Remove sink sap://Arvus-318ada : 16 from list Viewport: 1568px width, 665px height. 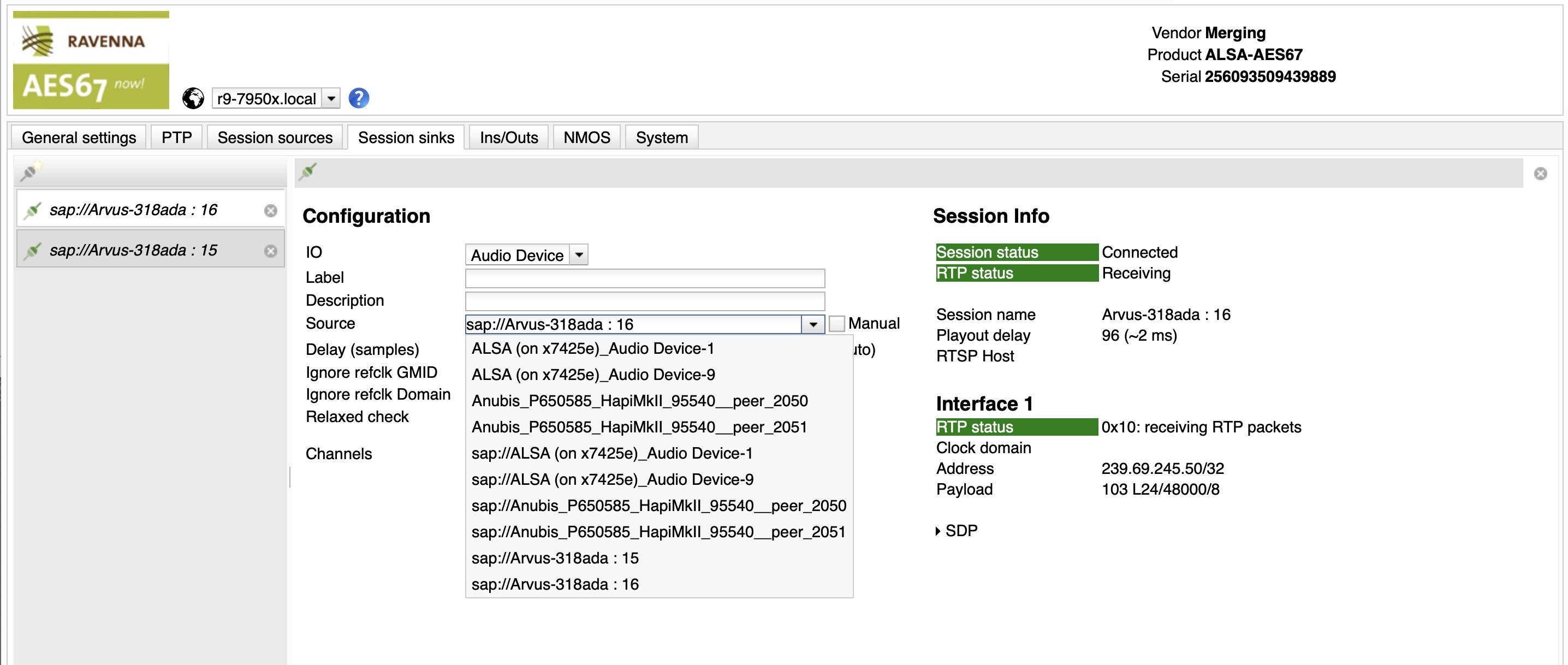point(271,211)
